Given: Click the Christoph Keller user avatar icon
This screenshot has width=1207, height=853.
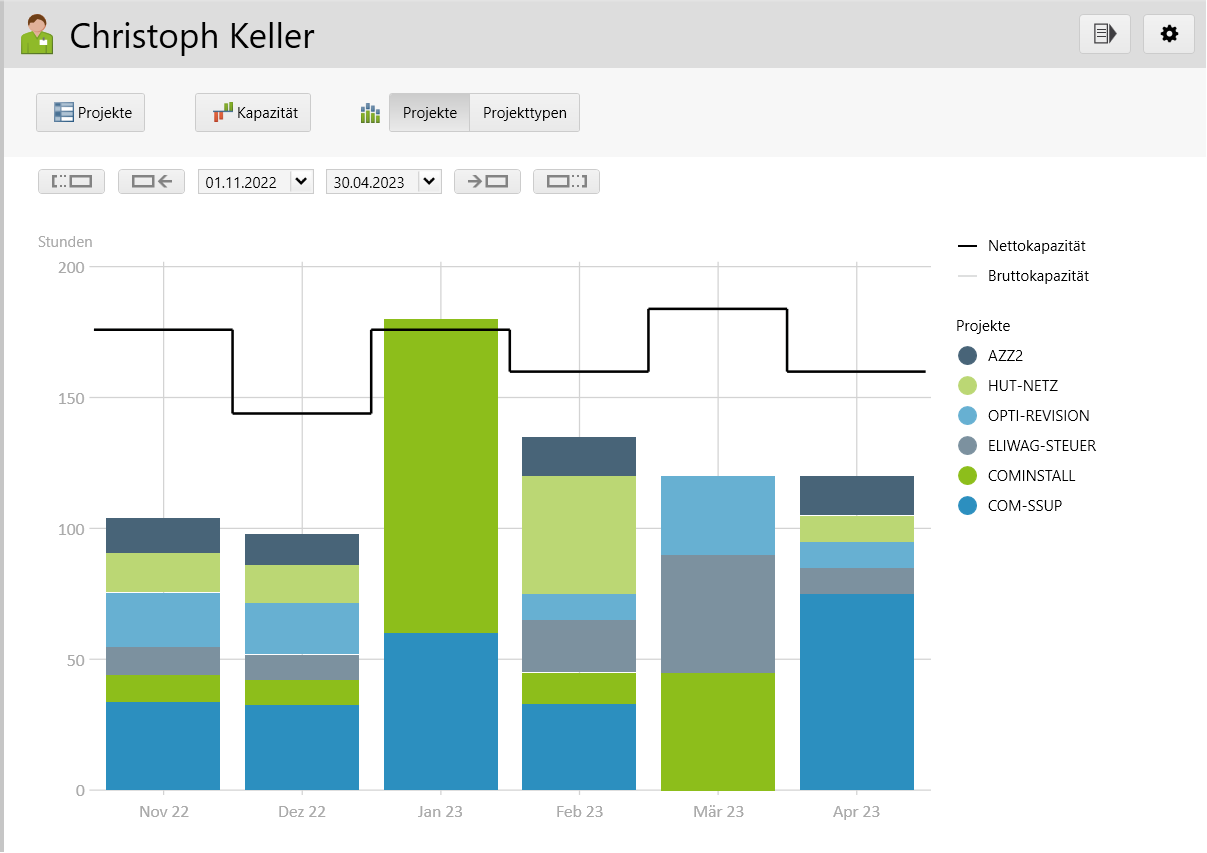Looking at the screenshot, I should pos(38,35).
